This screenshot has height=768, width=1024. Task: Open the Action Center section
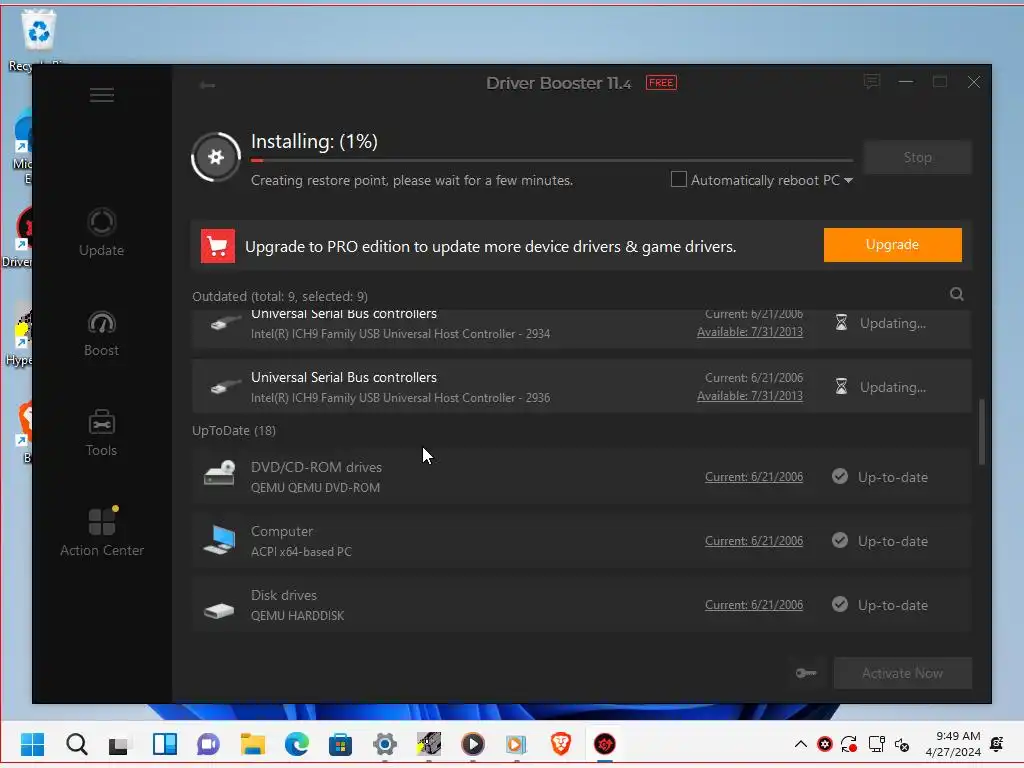click(102, 532)
